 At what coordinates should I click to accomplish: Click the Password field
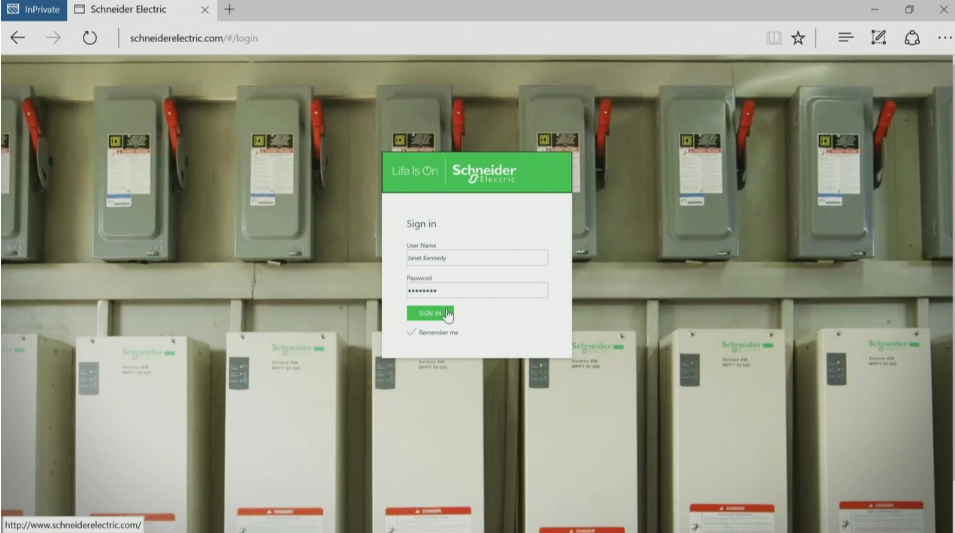pyautogui.click(x=477, y=291)
